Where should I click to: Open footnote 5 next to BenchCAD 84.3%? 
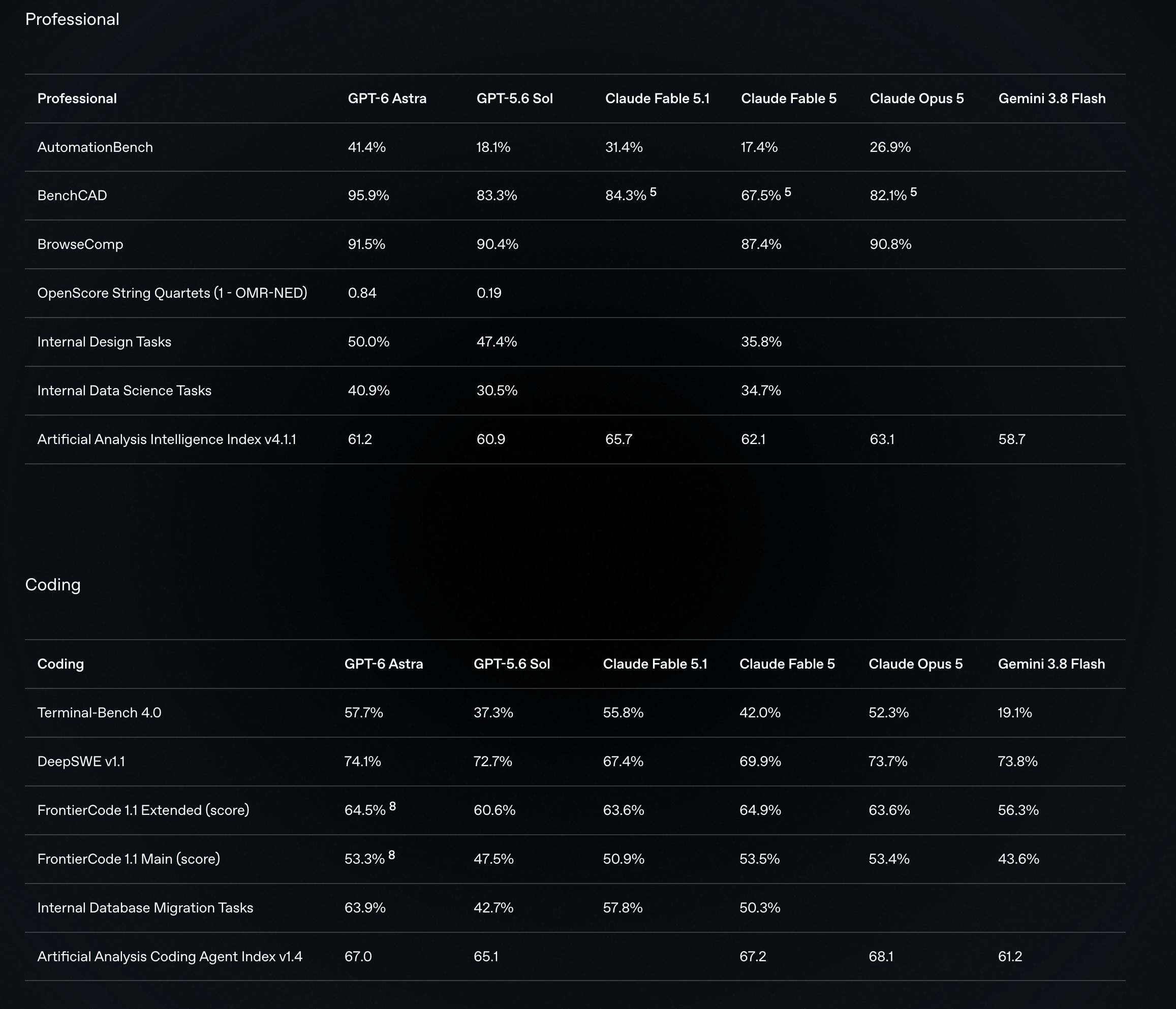653,192
